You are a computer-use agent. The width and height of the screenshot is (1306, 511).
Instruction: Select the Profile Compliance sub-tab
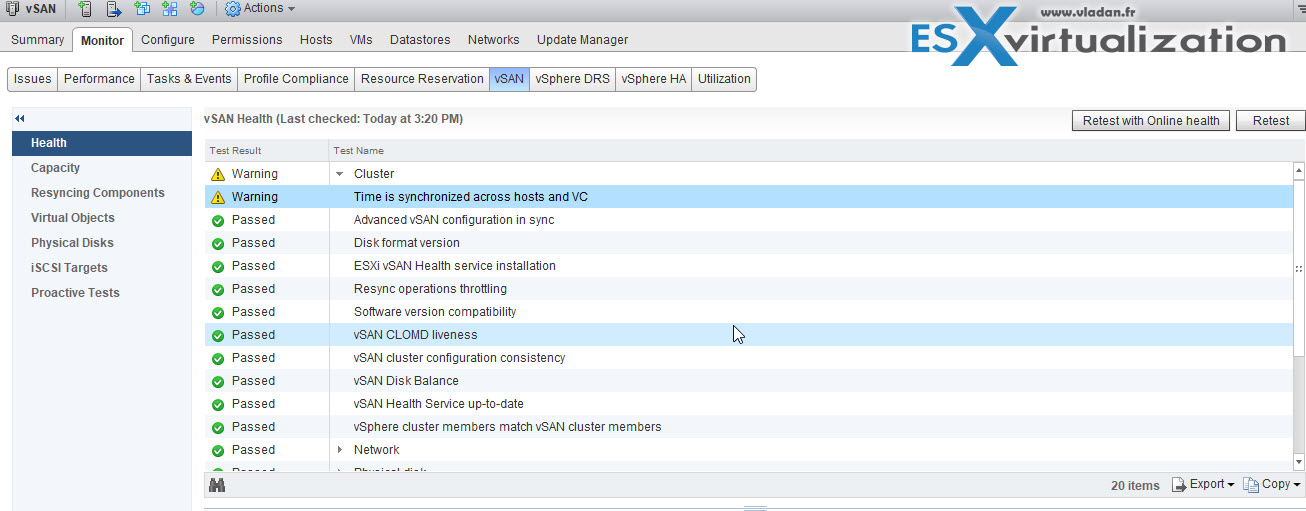[296, 79]
